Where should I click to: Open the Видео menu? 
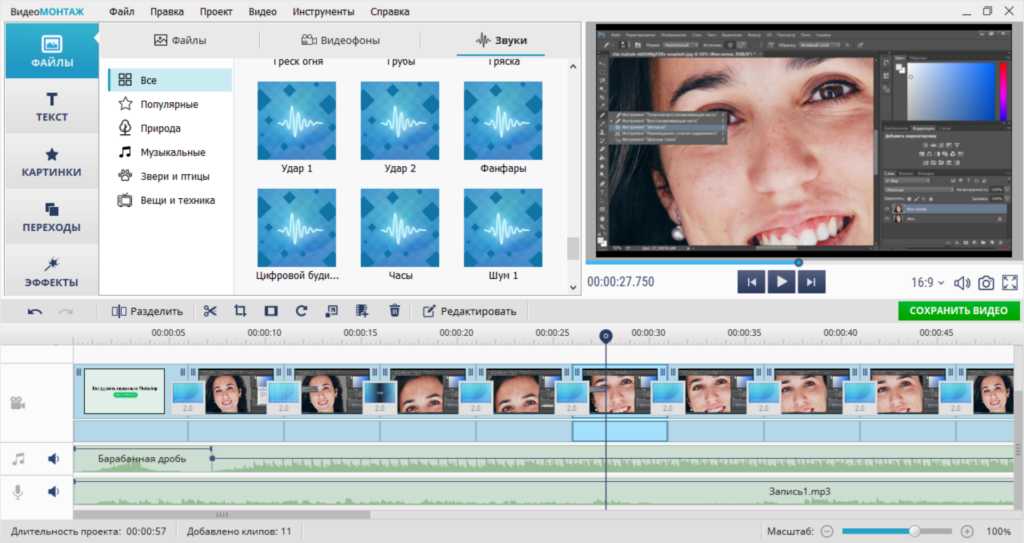[263, 12]
